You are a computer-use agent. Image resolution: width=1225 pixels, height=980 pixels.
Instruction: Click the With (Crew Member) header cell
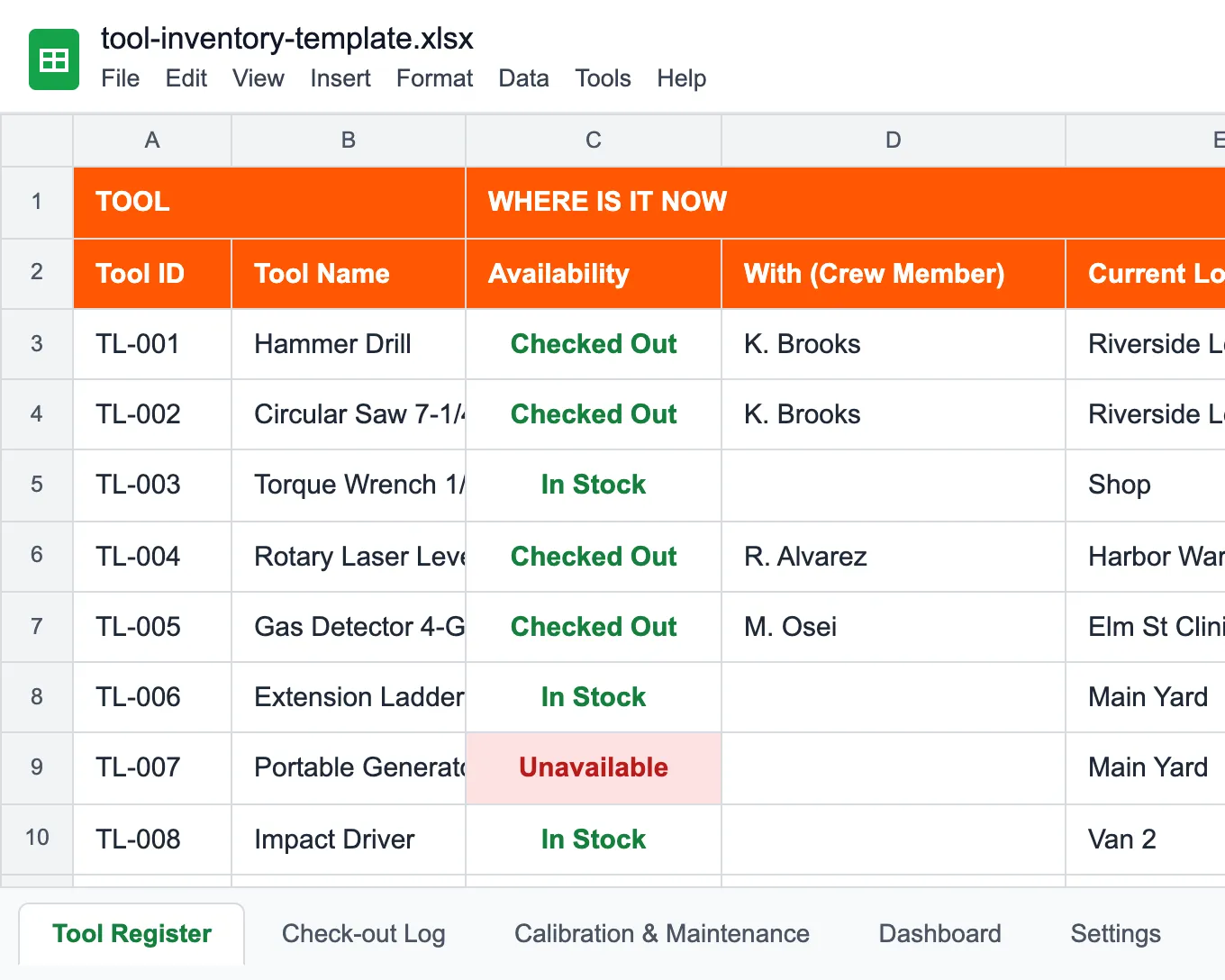(x=894, y=274)
